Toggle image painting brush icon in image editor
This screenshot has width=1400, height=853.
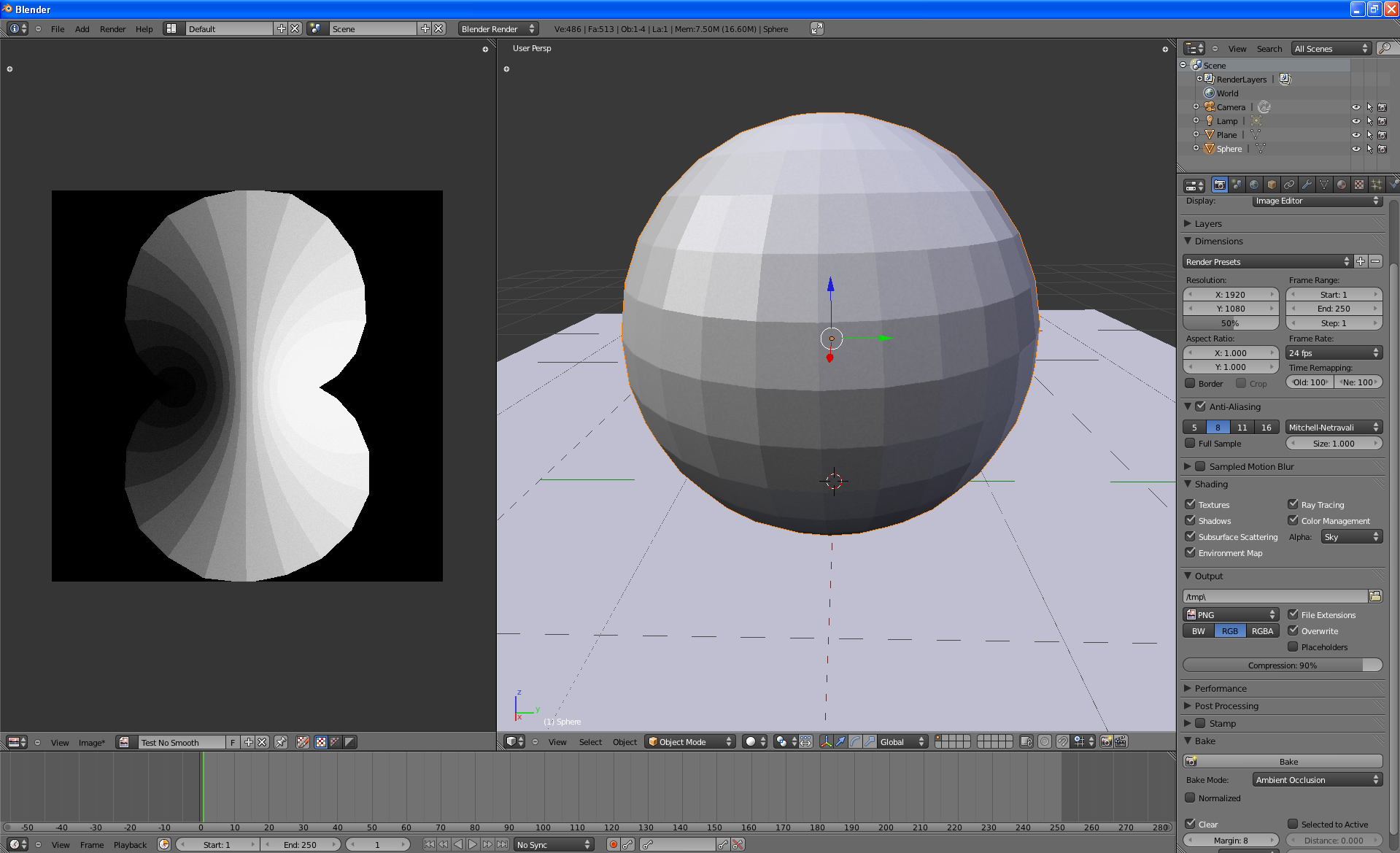(x=303, y=742)
